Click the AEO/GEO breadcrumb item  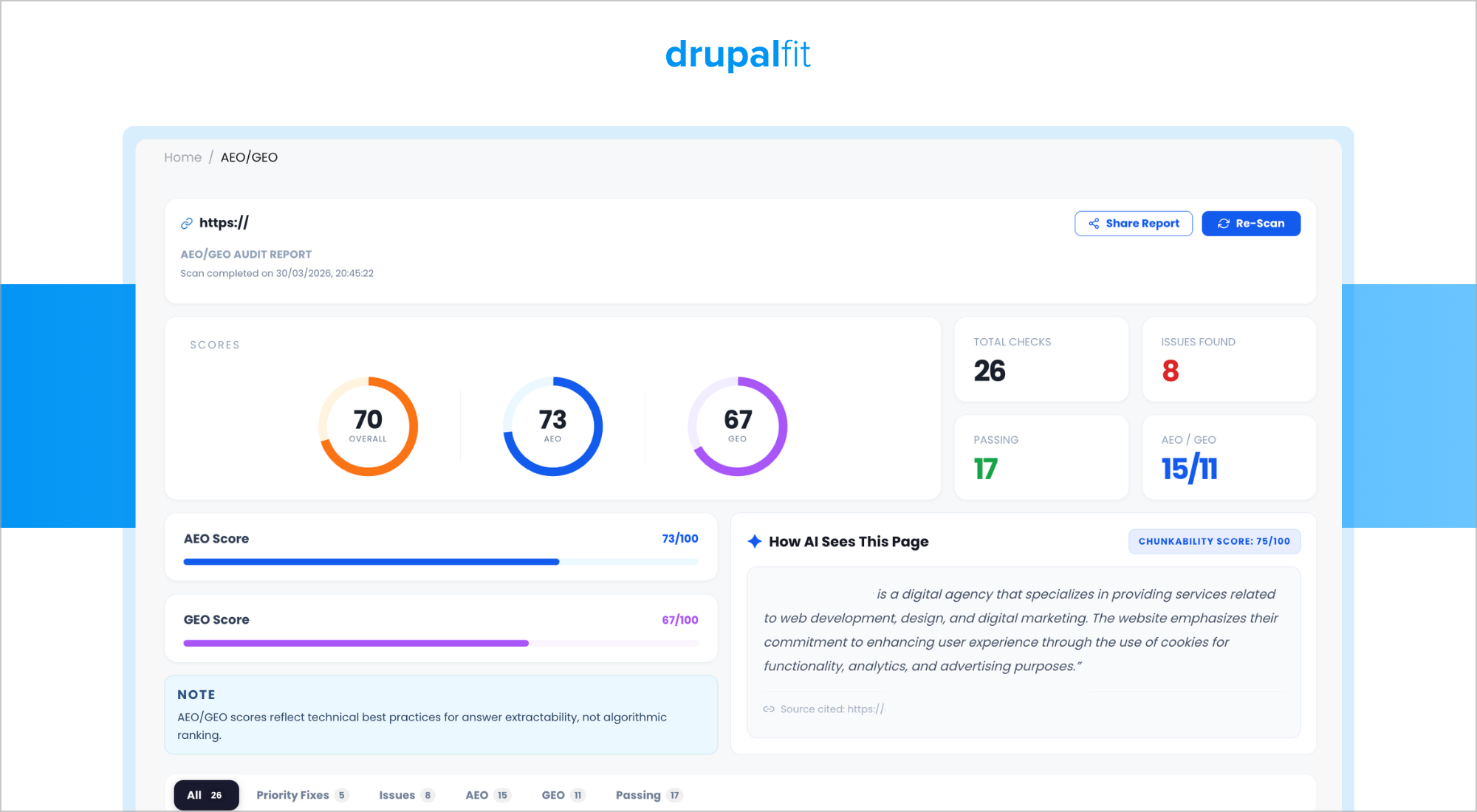click(249, 157)
